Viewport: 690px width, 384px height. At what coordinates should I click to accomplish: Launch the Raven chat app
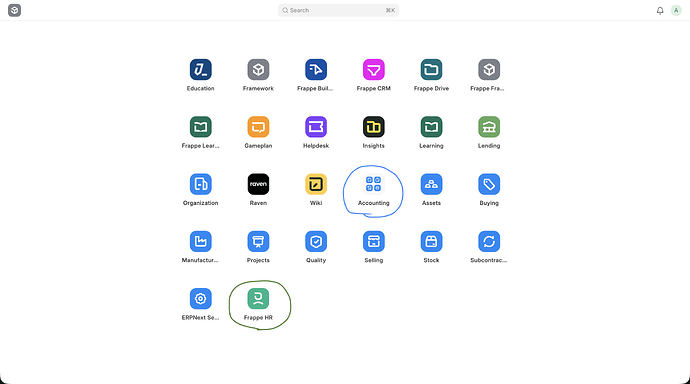258,184
